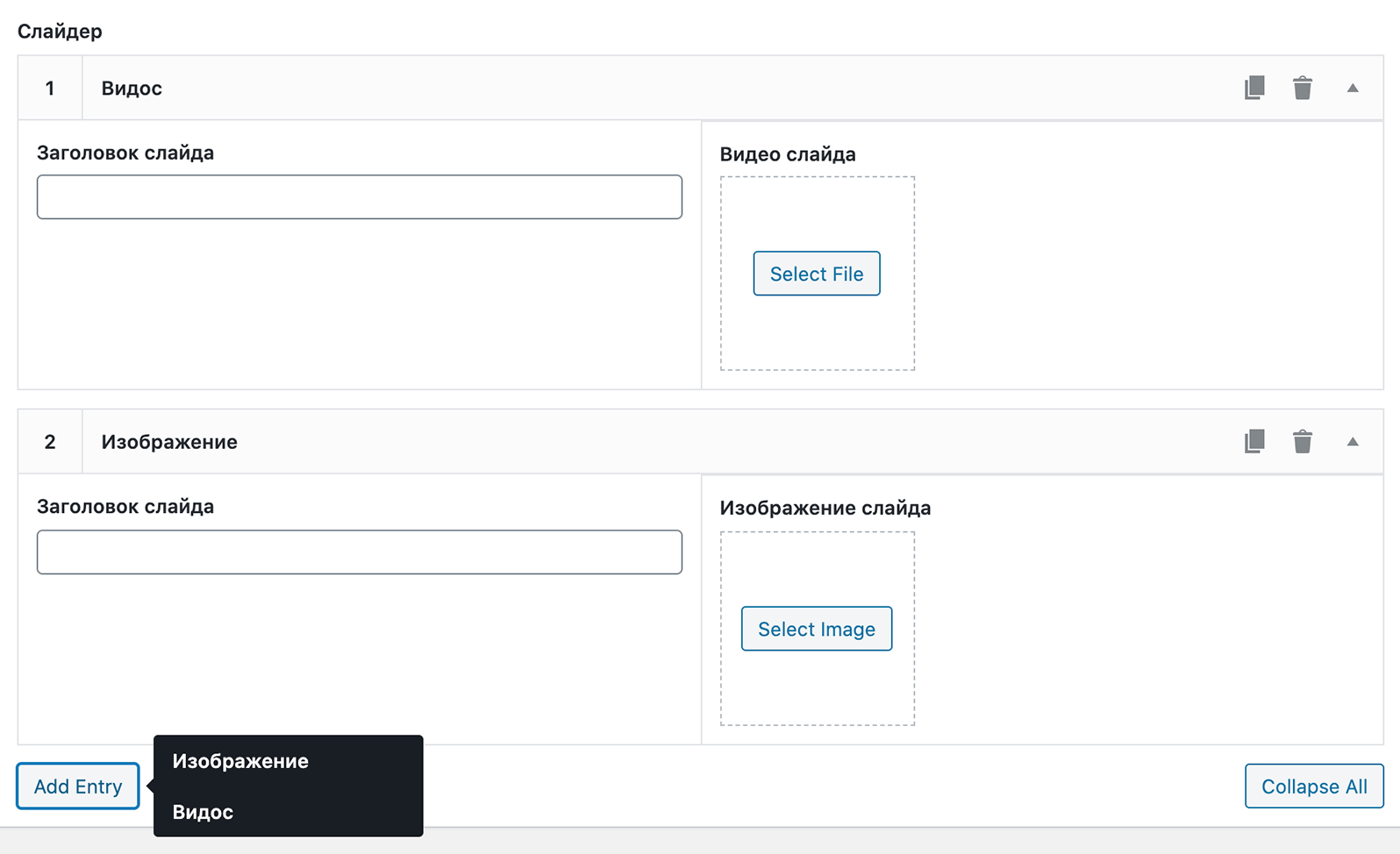
Task: Open the Add Entry menu
Action: click(78, 786)
